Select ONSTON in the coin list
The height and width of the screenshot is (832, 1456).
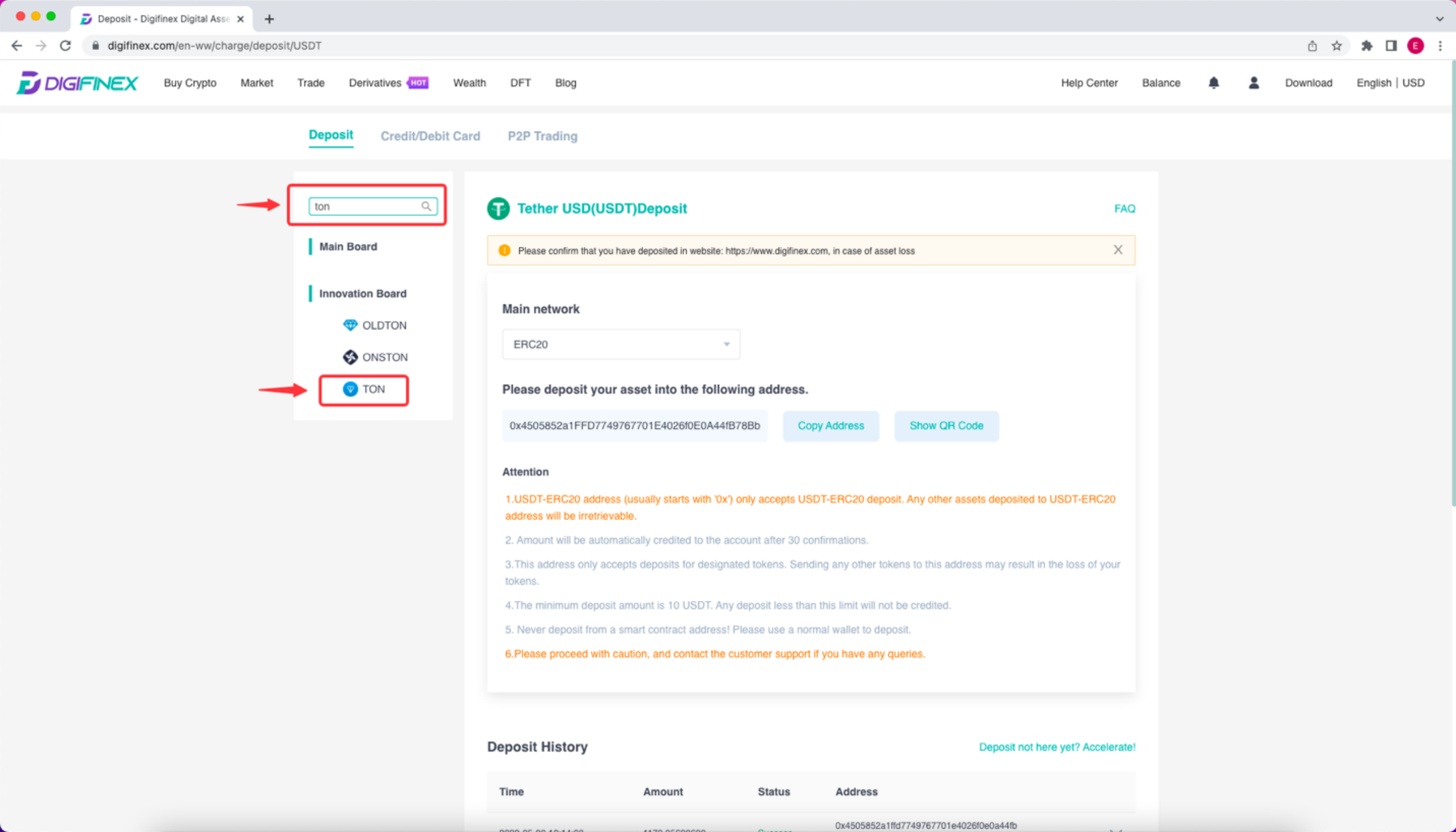coord(375,357)
